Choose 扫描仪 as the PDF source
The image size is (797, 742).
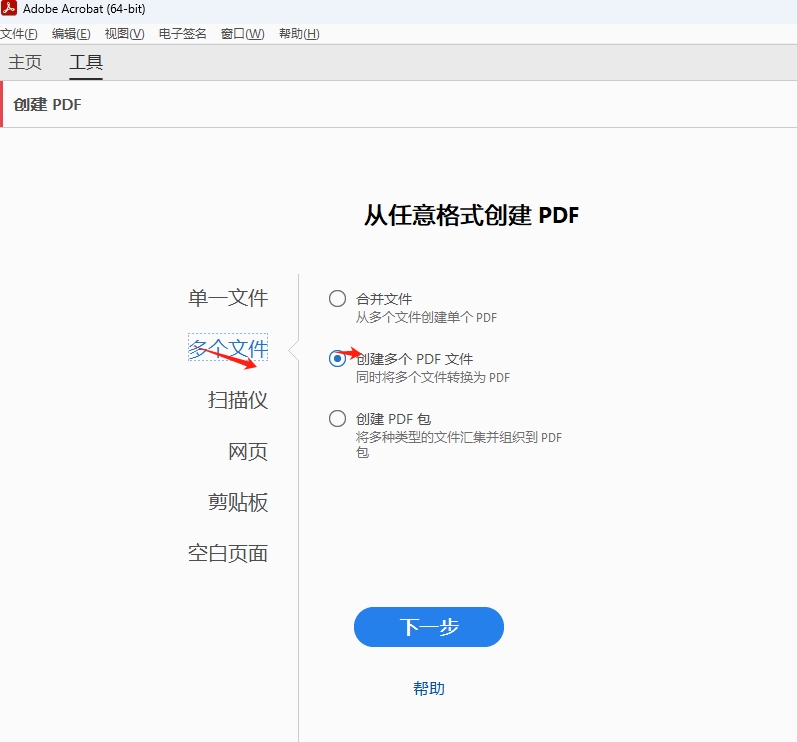click(238, 400)
